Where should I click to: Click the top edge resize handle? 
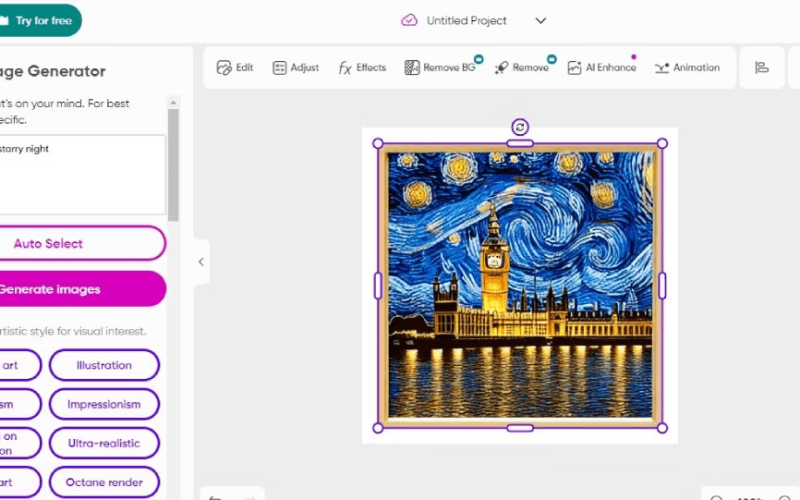tap(520, 143)
